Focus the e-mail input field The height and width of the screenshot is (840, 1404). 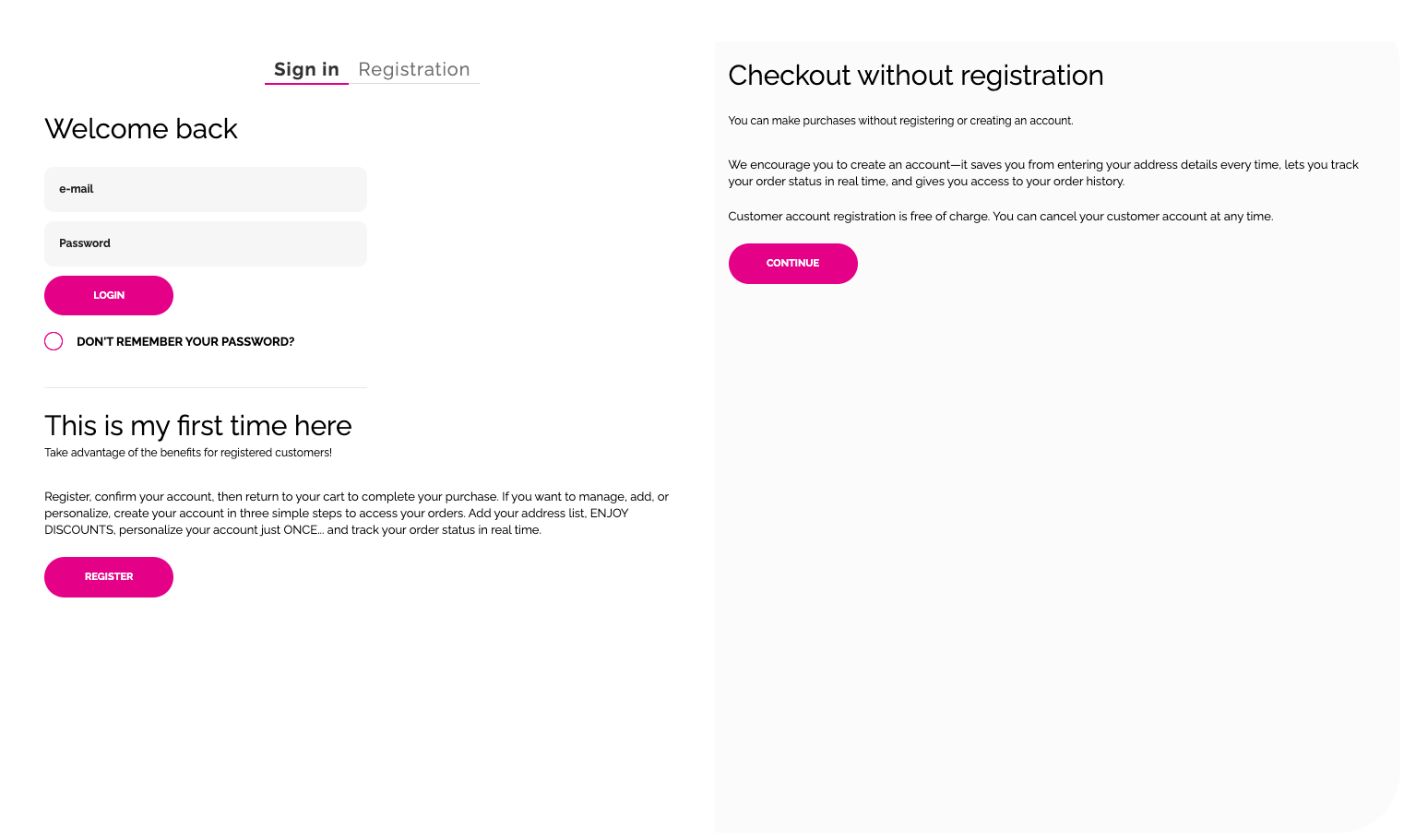206,189
